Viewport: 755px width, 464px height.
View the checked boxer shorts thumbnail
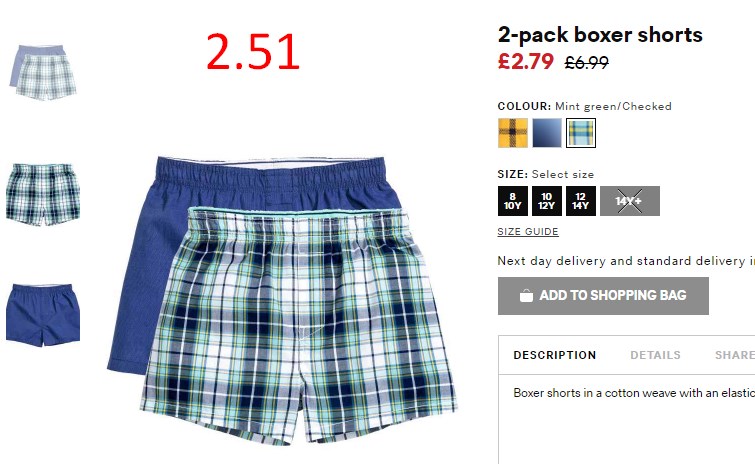tap(43, 194)
